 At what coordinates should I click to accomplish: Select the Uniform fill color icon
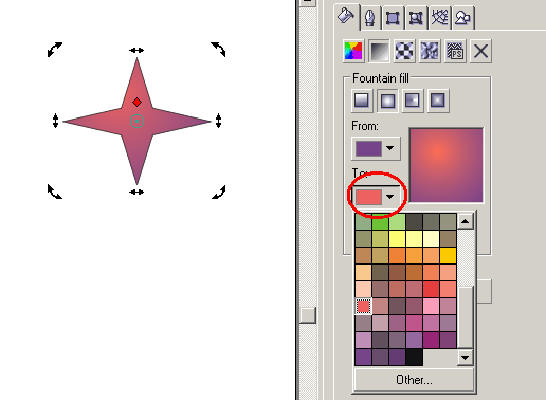point(353,51)
